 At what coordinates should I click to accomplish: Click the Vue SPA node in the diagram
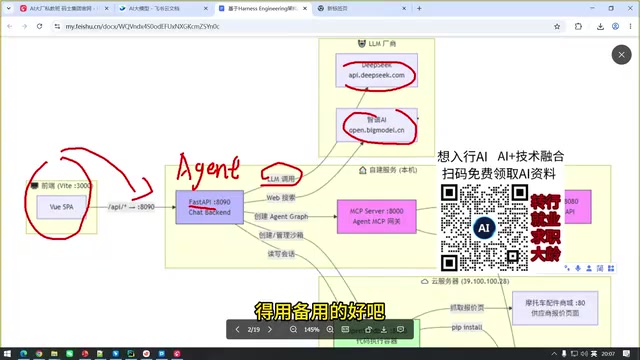pos(62,207)
